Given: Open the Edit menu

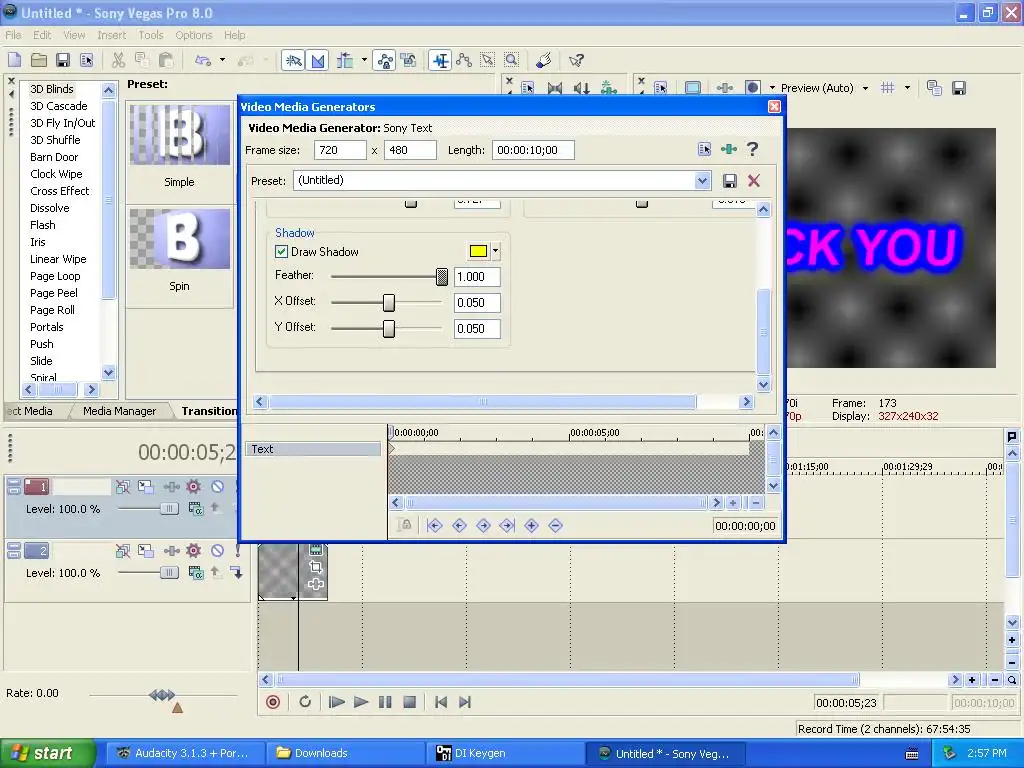Looking at the screenshot, I should click(x=42, y=35).
